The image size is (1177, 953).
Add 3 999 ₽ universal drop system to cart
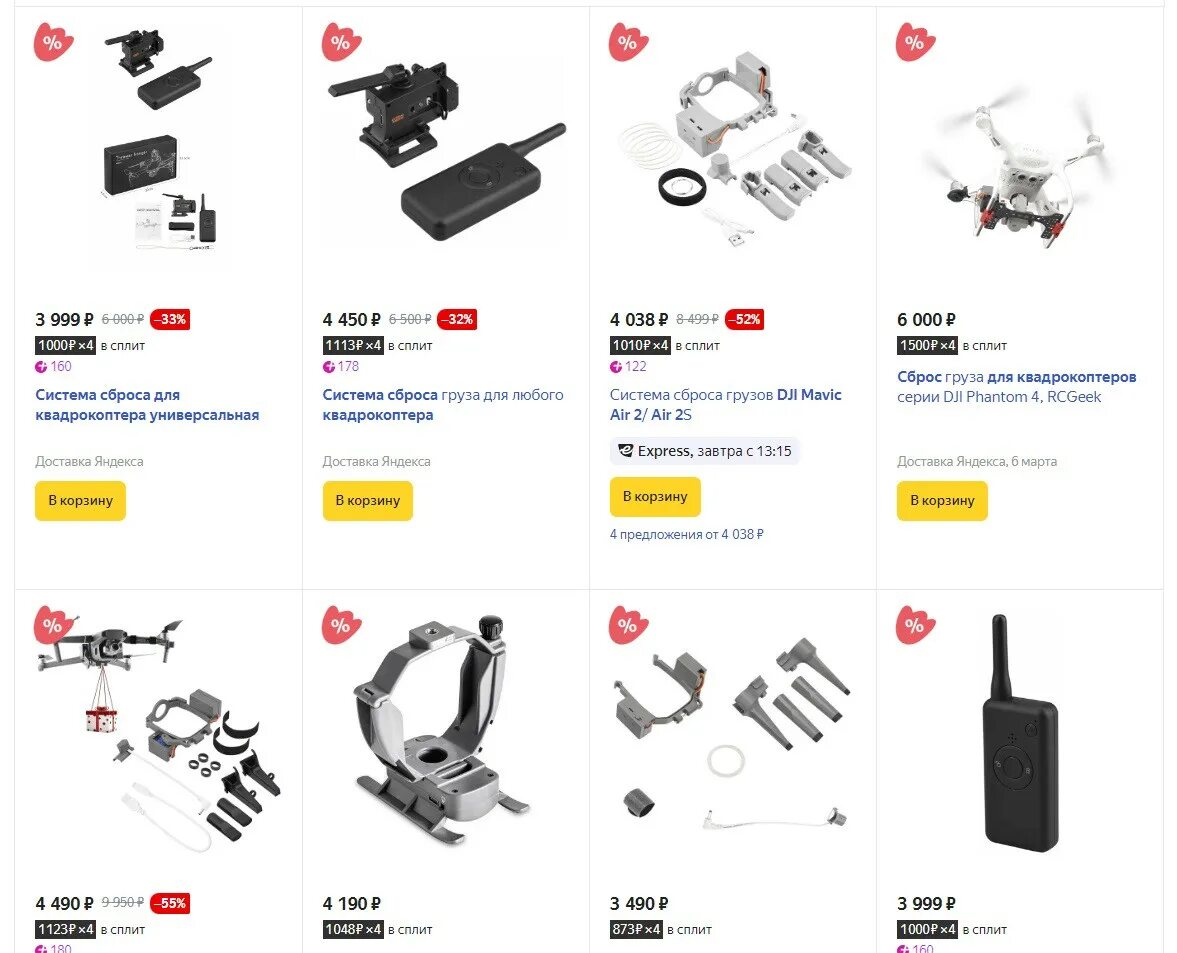(80, 501)
